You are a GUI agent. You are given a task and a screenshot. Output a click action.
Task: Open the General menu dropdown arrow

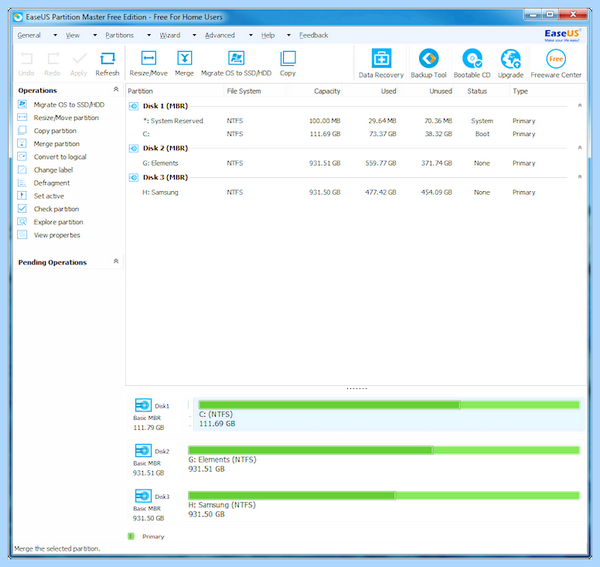[x=55, y=35]
